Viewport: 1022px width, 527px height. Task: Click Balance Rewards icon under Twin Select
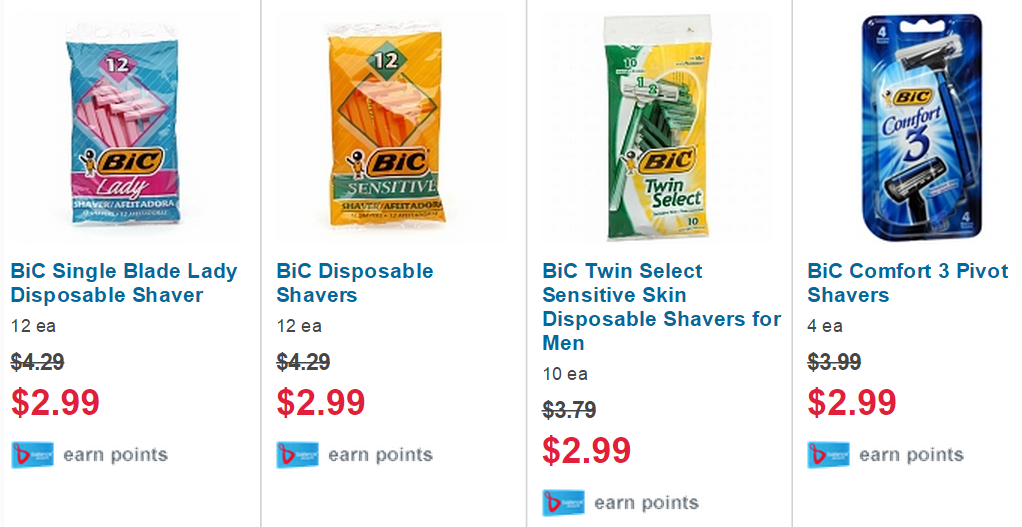[x=563, y=503]
